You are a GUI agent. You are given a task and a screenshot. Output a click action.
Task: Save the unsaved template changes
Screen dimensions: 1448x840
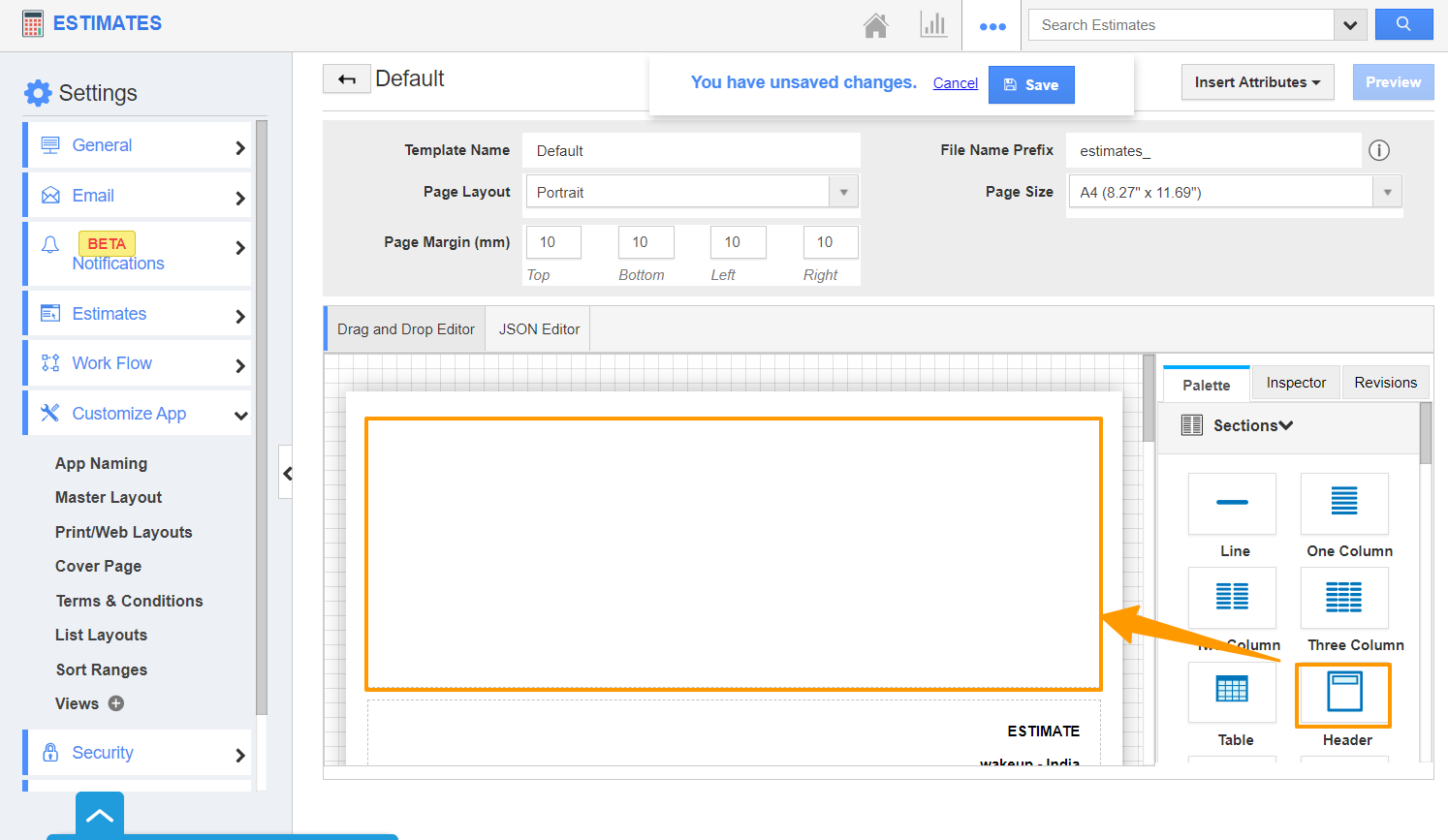click(1031, 85)
